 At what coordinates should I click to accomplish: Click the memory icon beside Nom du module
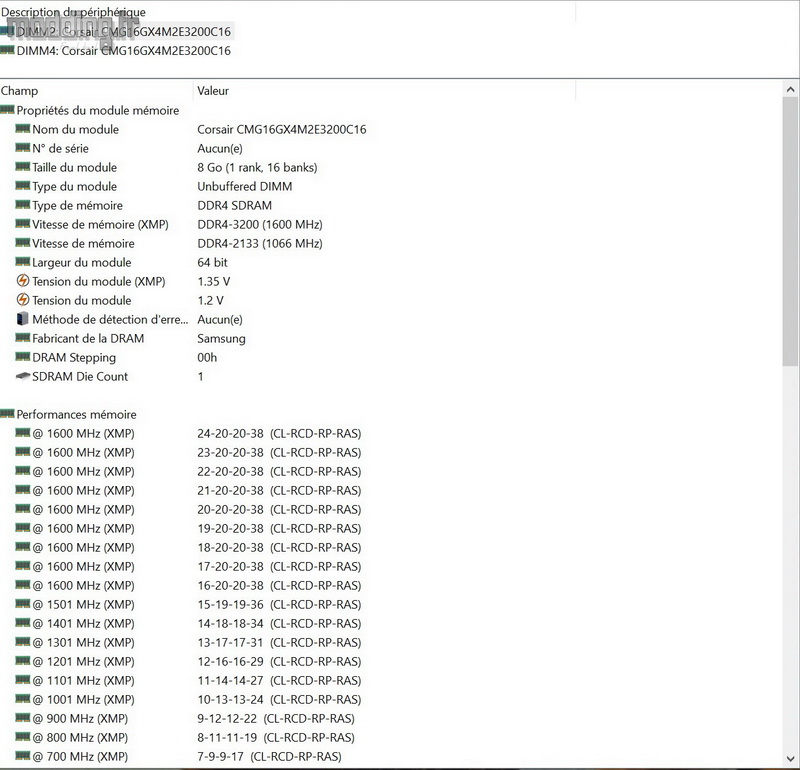point(22,129)
